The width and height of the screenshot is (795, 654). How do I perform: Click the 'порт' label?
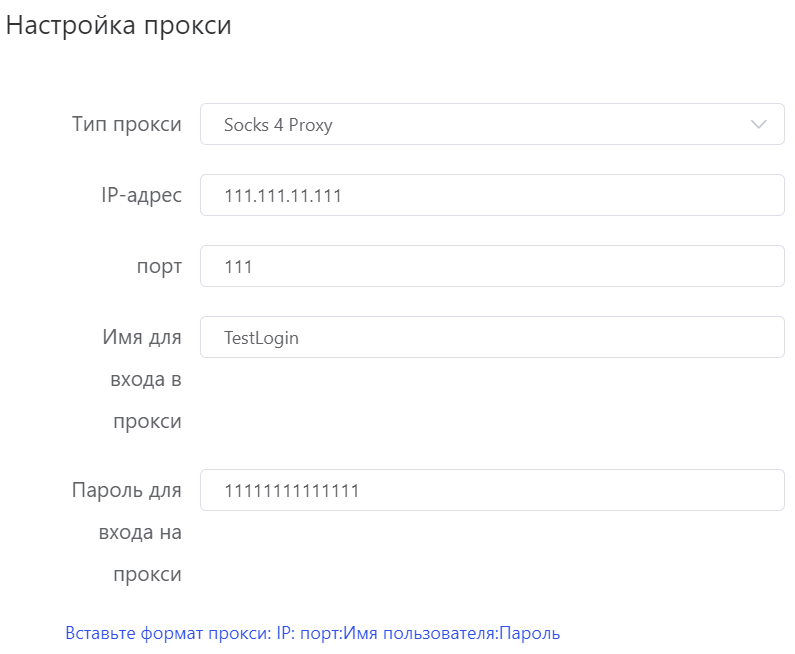159,267
